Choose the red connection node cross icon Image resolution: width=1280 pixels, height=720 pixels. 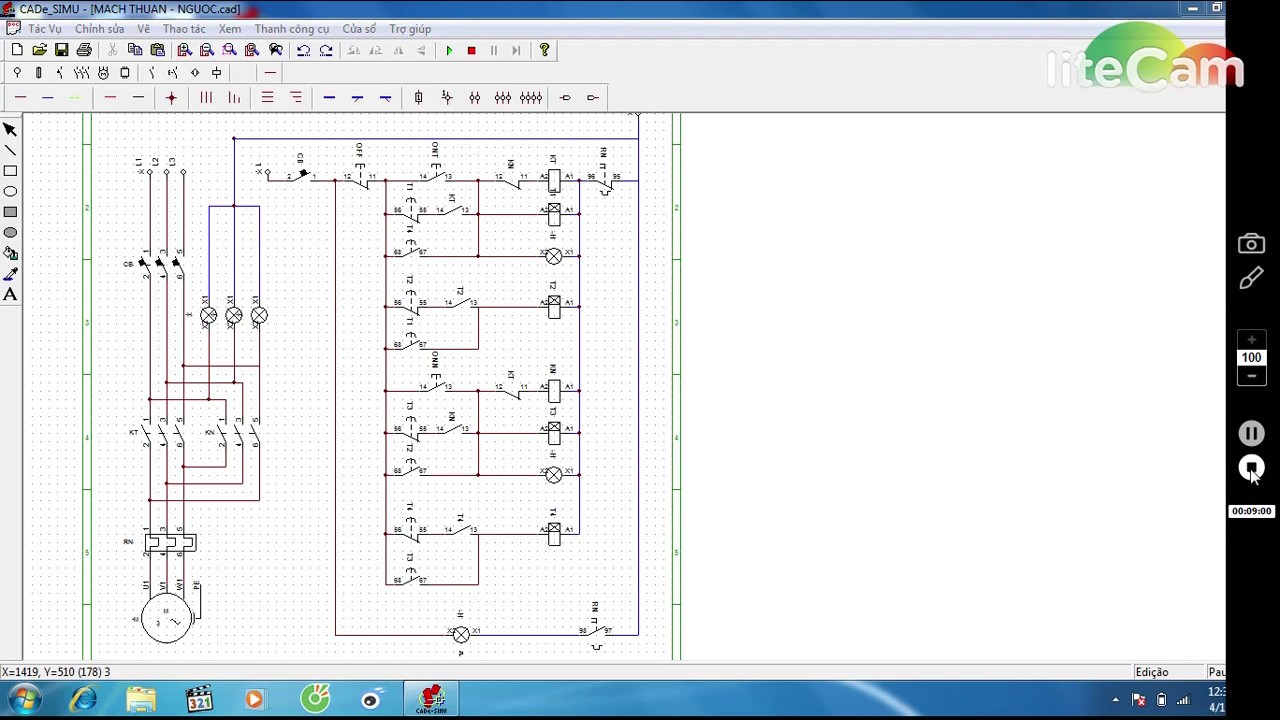171,97
